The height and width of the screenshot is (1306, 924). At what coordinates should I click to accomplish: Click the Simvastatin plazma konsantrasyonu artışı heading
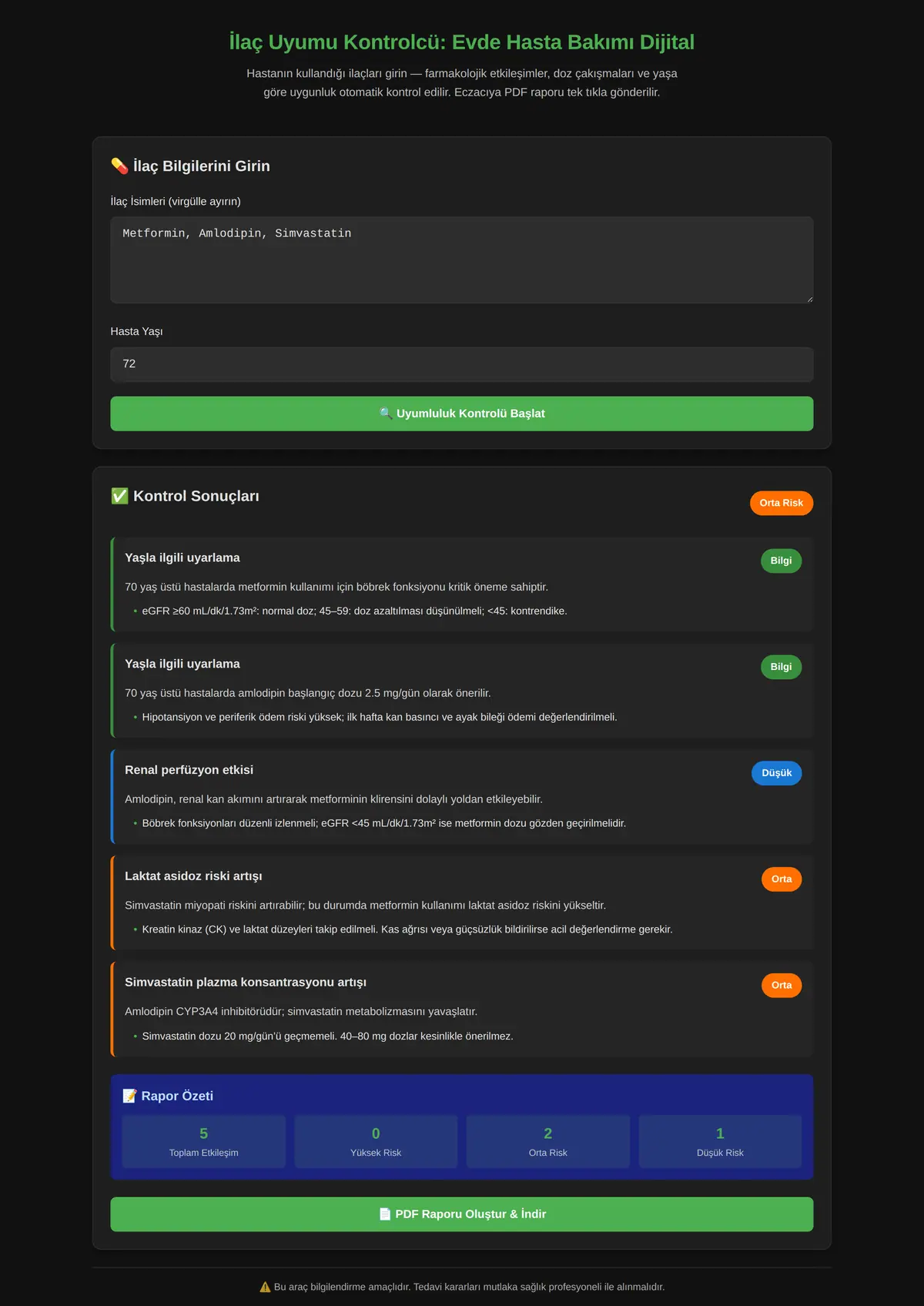pyautogui.click(x=246, y=983)
